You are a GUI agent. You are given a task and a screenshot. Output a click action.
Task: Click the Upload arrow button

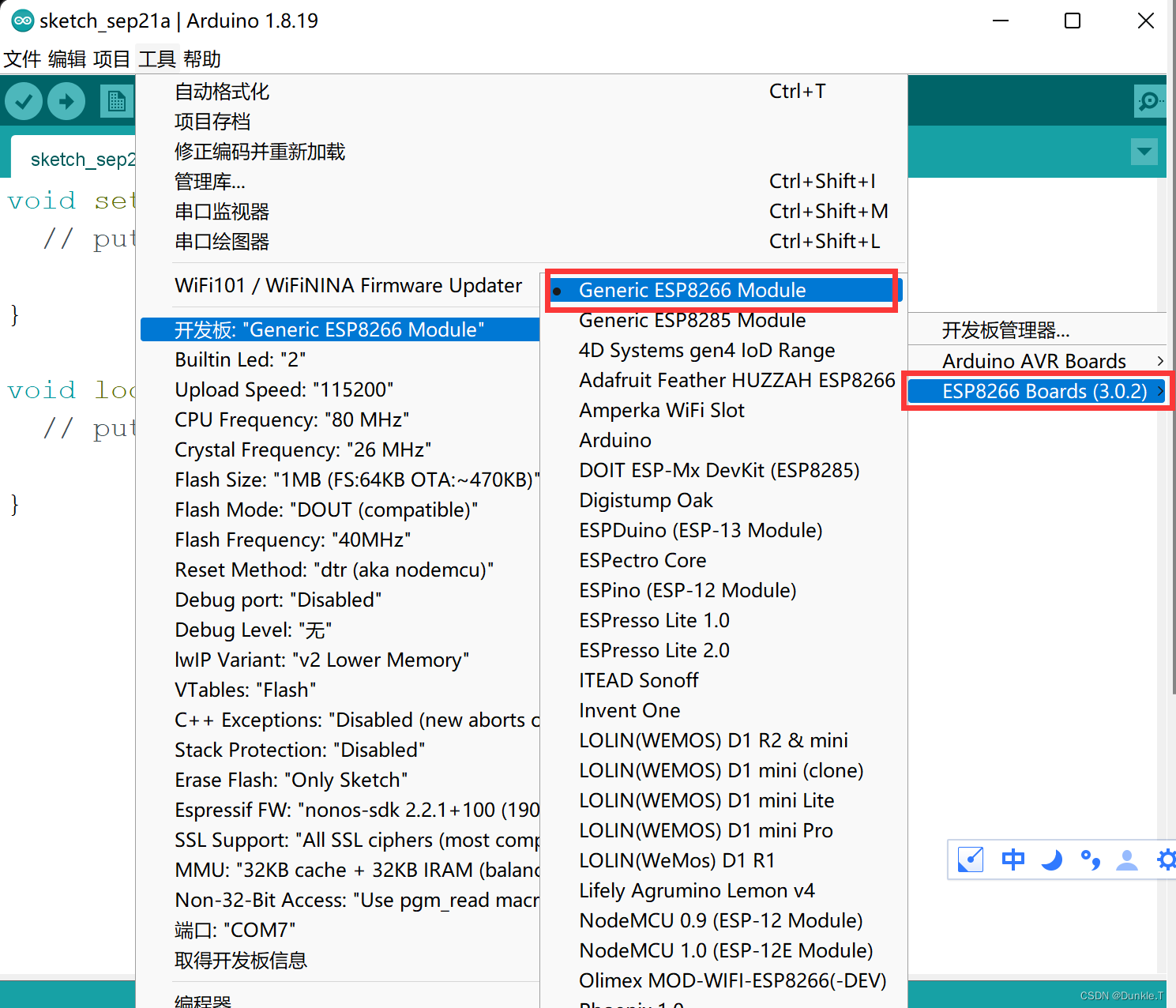pos(66,101)
